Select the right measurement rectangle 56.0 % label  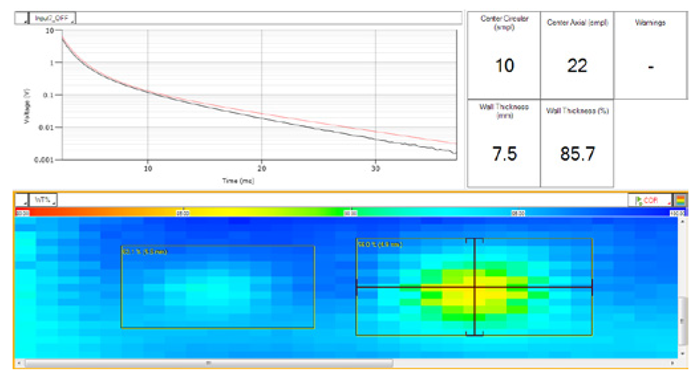pos(379,245)
